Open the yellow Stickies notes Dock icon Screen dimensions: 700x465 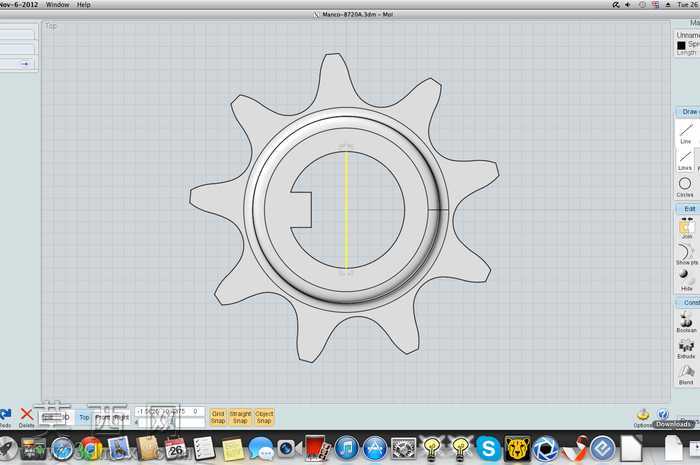pos(233,449)
